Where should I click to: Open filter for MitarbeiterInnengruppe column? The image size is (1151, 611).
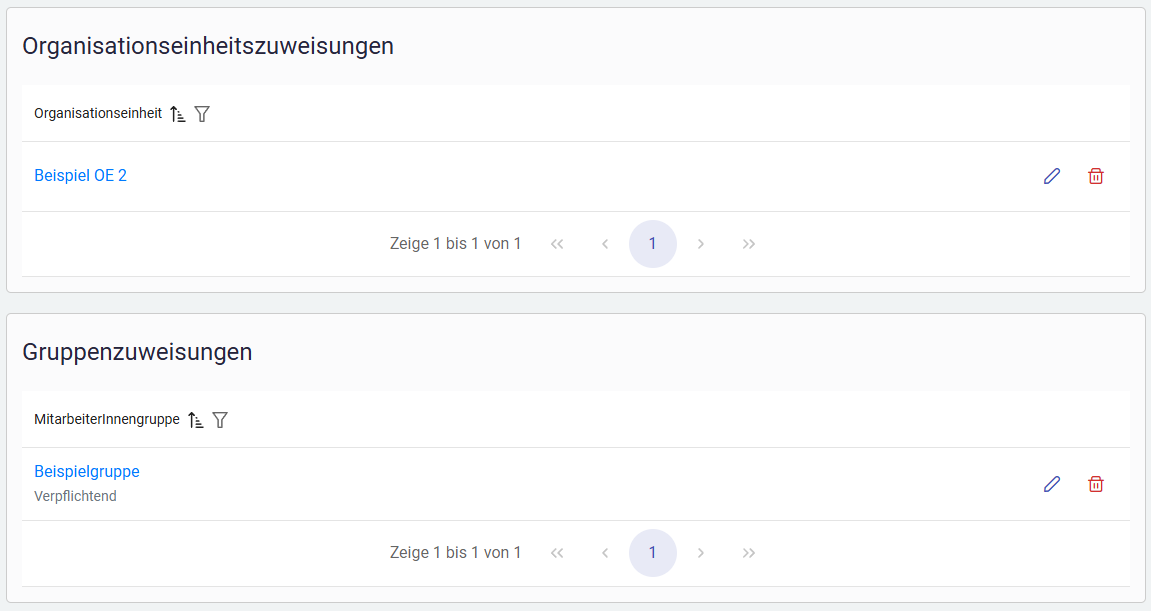(220, 420)
